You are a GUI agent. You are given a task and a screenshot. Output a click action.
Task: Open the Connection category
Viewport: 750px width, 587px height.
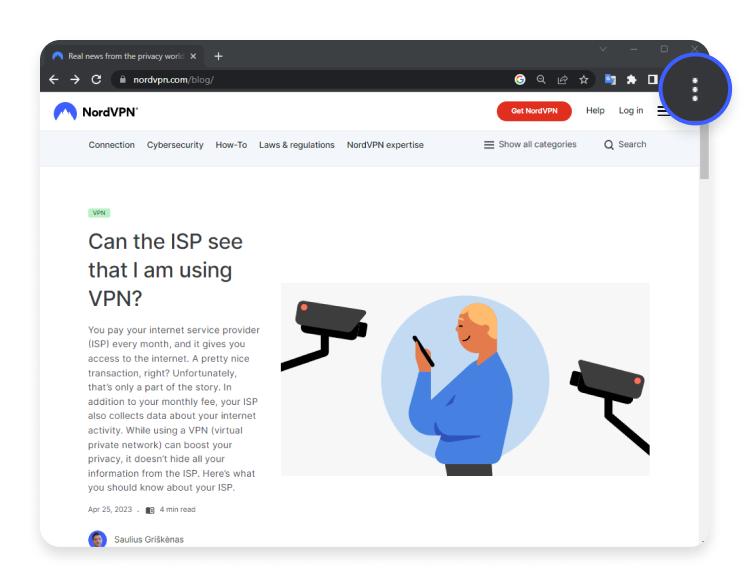[x=111, y=145]
